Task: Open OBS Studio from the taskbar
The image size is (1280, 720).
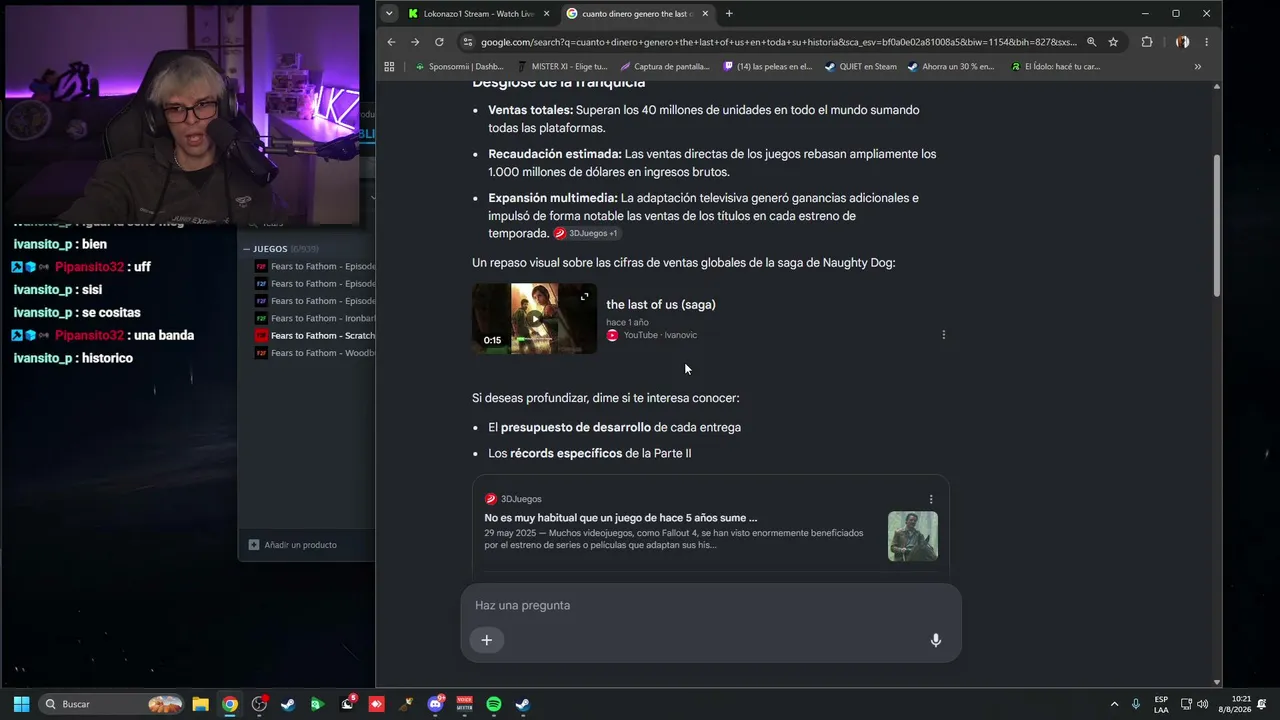Action: pyautogui.click(x=259, y=704)
